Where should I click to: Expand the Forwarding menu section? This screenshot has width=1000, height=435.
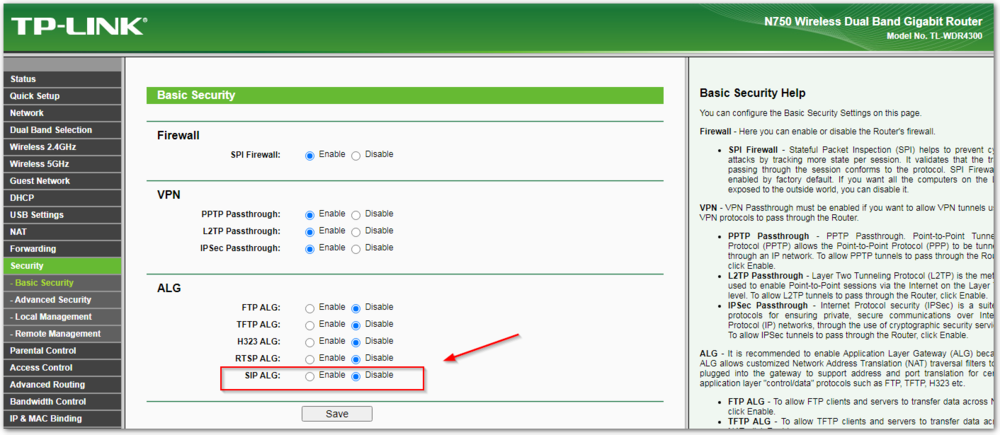[x=33, y=249]
